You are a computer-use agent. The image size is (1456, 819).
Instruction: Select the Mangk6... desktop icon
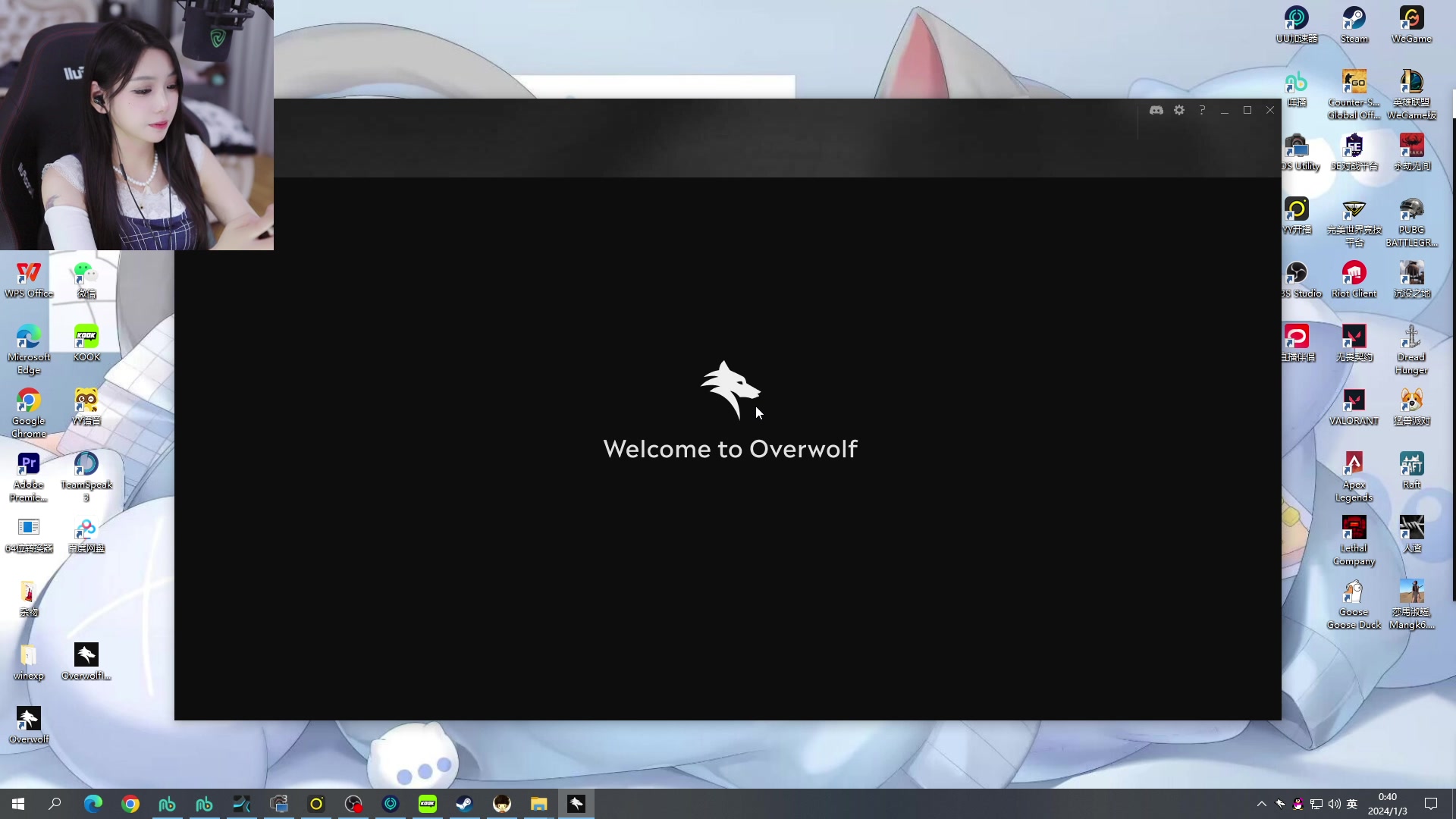click(x=1412, y=604)
